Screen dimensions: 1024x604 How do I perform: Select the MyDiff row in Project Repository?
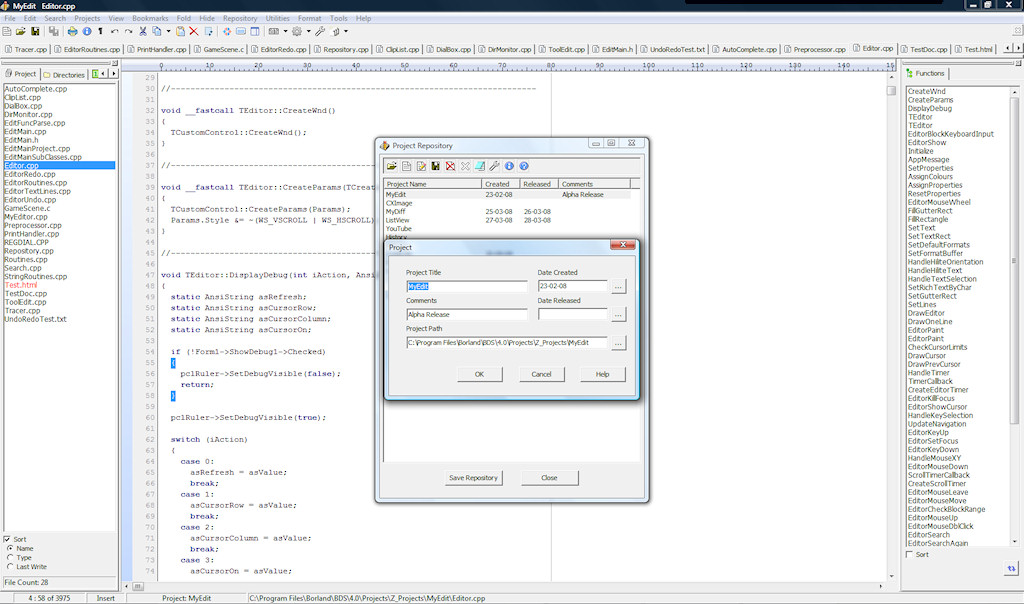pos(507,212)
